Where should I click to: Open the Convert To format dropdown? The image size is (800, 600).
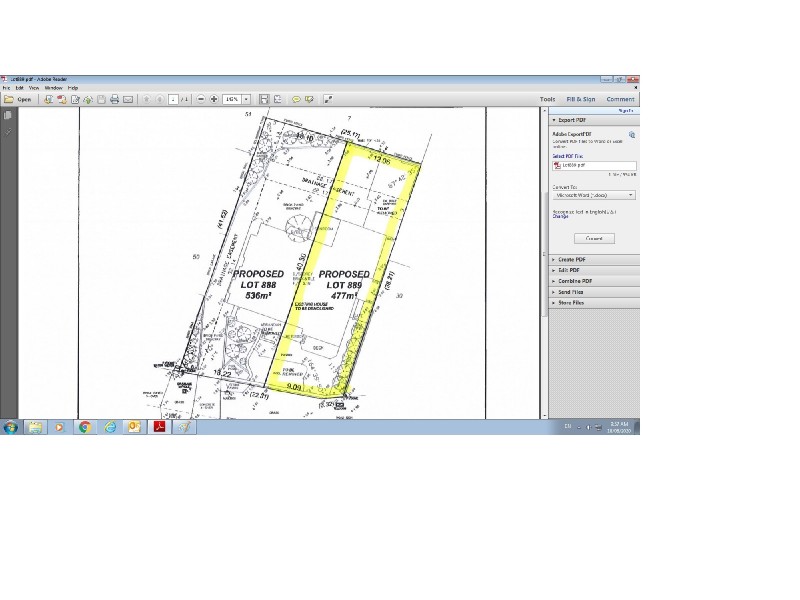[x=594, y=195]
